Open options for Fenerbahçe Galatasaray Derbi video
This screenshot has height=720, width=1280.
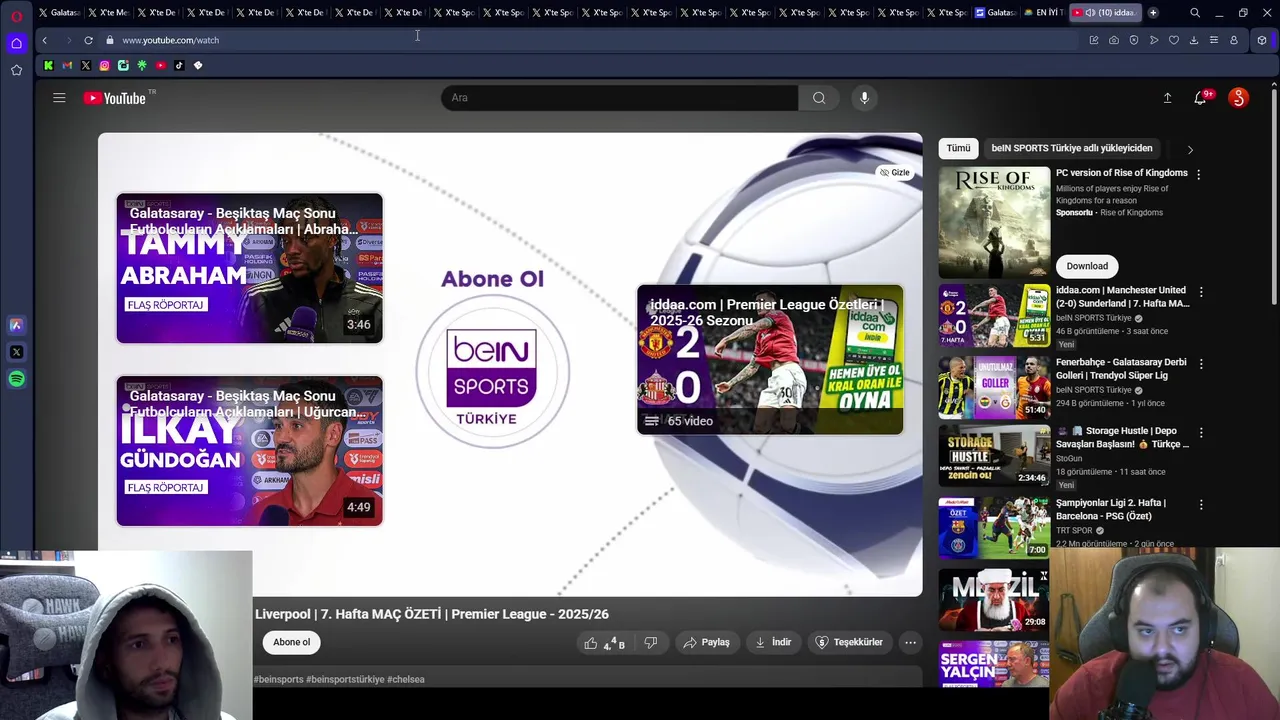tap(1201, 364)
